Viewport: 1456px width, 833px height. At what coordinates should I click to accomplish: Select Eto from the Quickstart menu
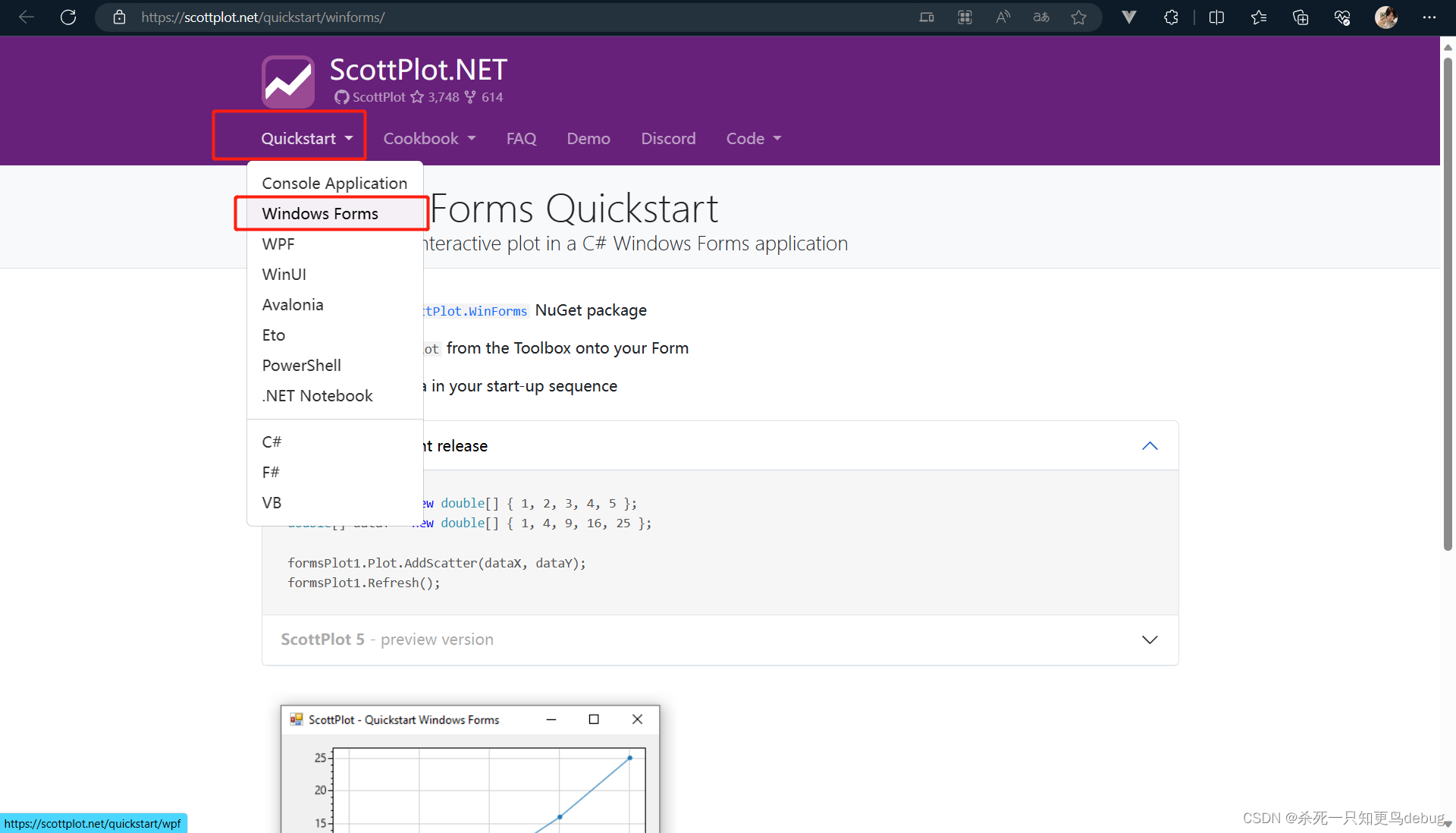pos(334,335)
